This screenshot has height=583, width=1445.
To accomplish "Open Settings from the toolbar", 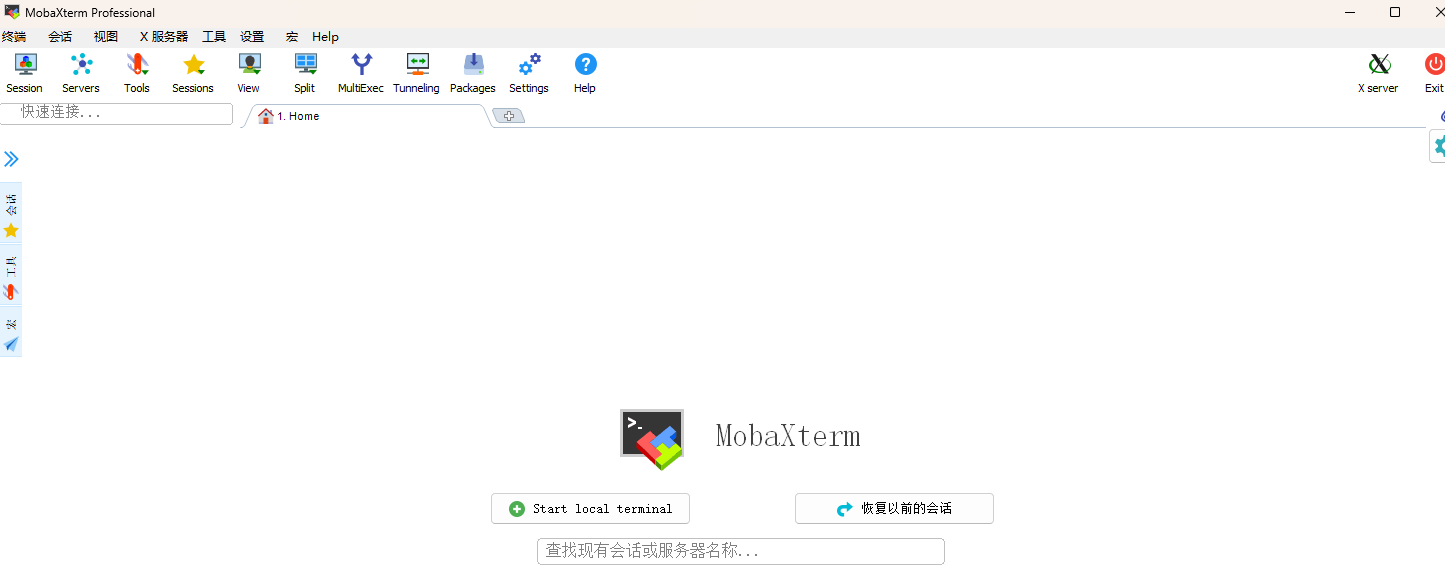I will click(x=529, y=73).
